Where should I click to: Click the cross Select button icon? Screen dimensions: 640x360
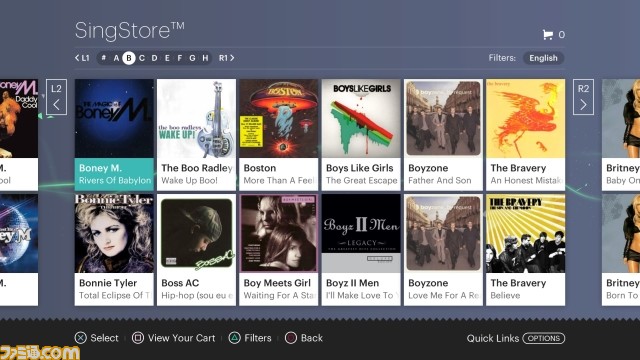click(81, 338)
